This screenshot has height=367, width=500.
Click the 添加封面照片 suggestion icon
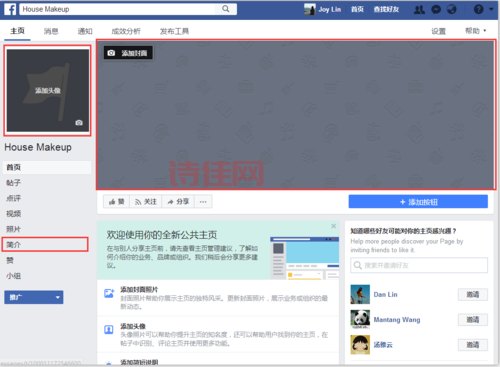tap(109, 294)
